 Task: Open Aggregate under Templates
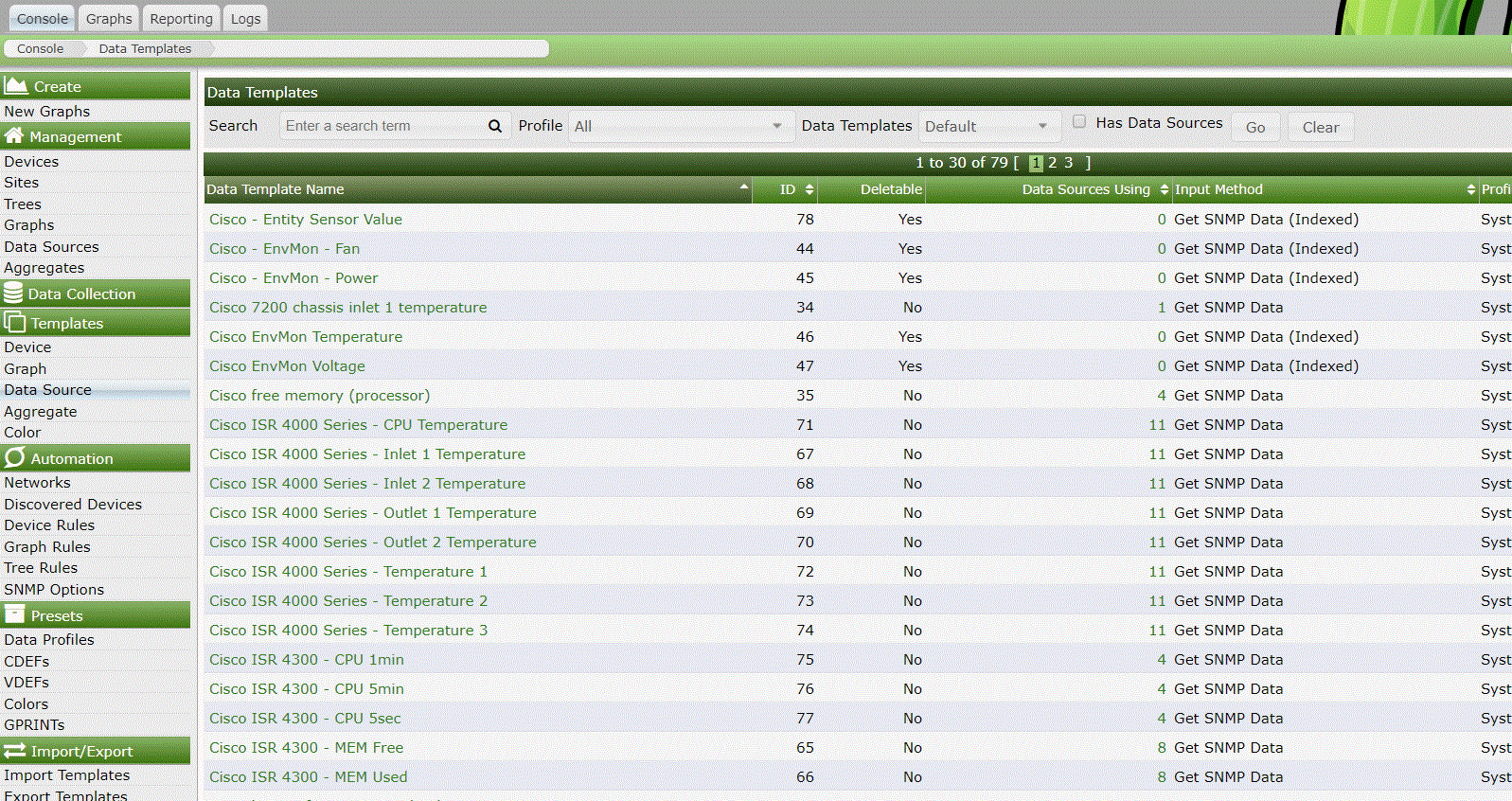pyautogui.click(x=41, y=411)
